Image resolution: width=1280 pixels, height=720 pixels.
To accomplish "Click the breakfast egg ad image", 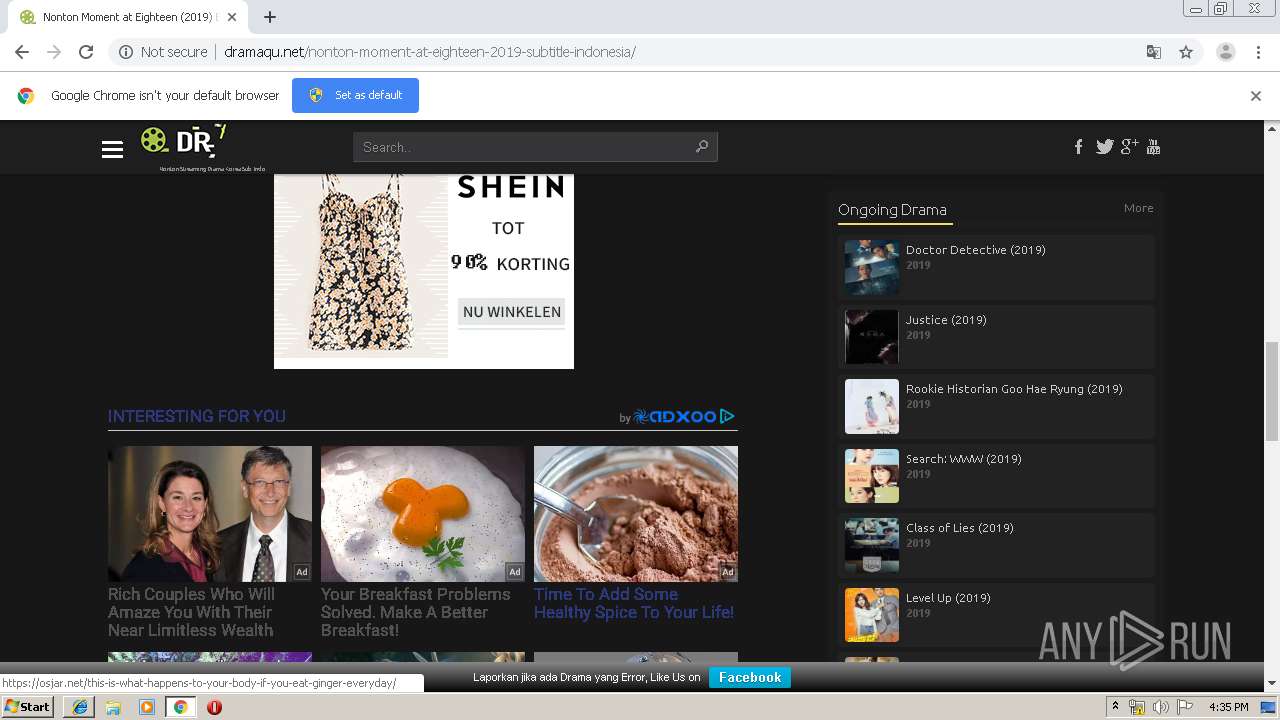I will click(423, 514).
